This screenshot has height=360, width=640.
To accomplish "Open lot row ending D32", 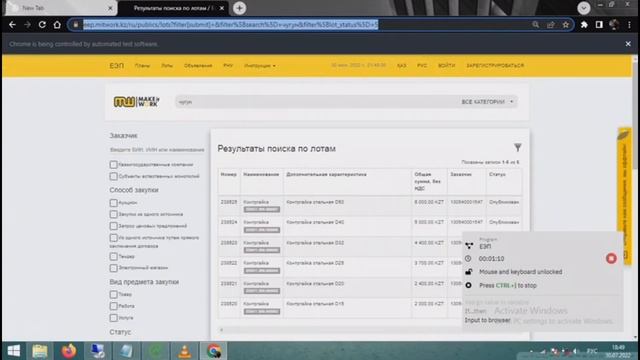I will [370, 247].
